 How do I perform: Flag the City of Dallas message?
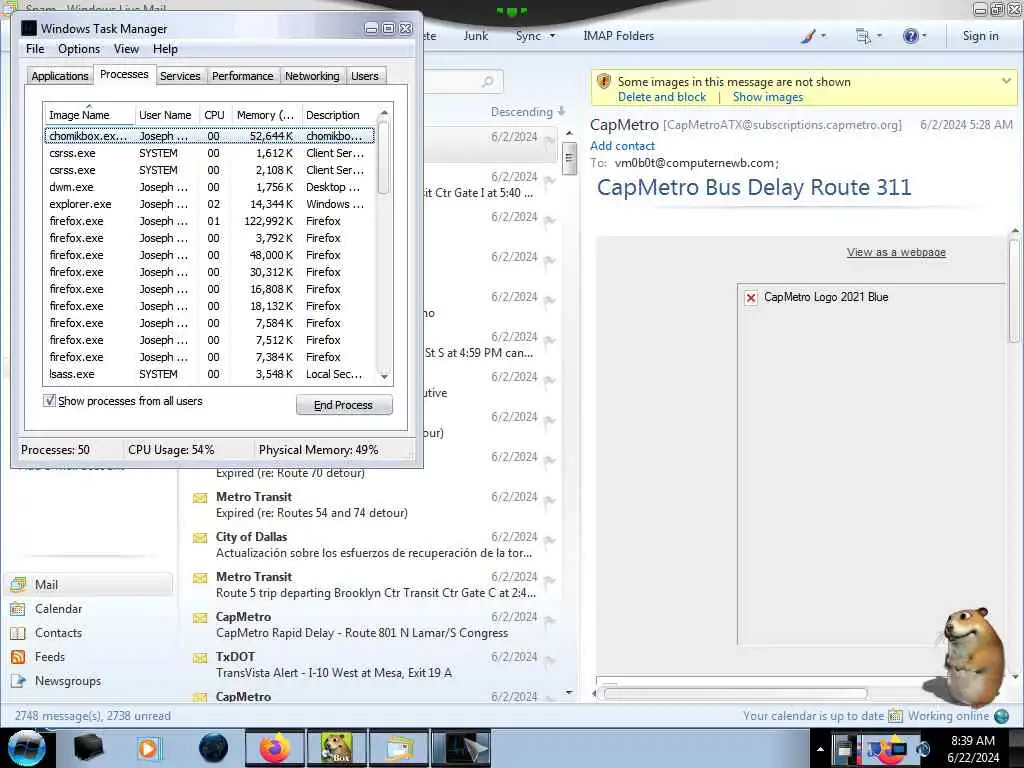(x=549, y=541)
